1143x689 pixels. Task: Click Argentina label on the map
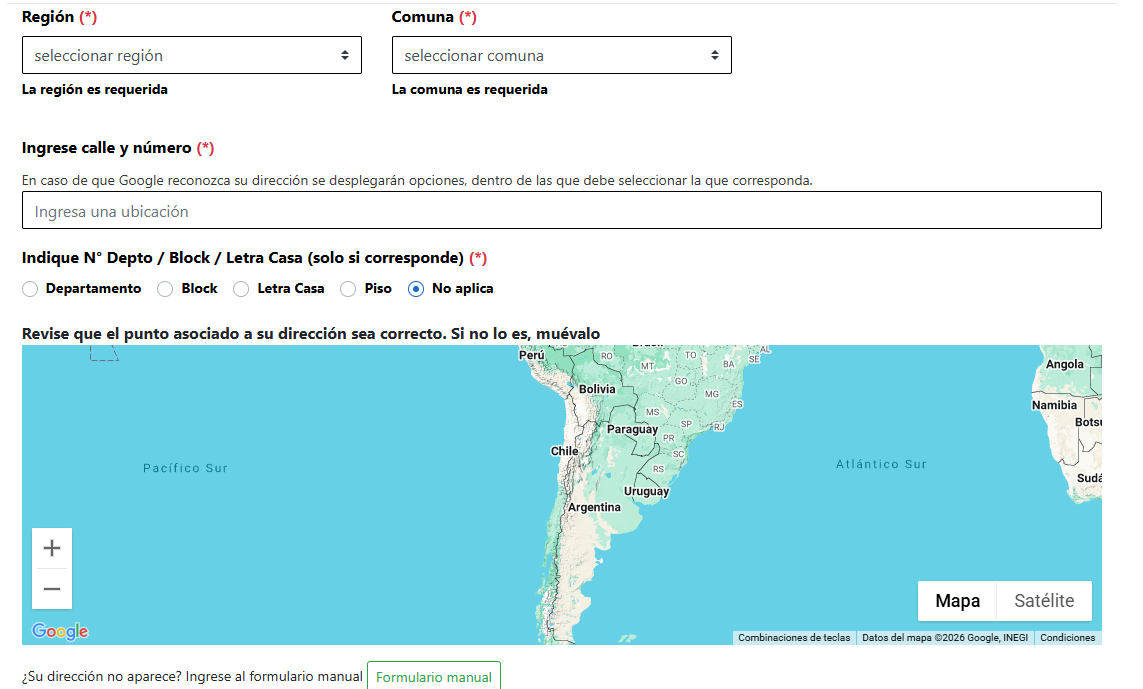594,507
